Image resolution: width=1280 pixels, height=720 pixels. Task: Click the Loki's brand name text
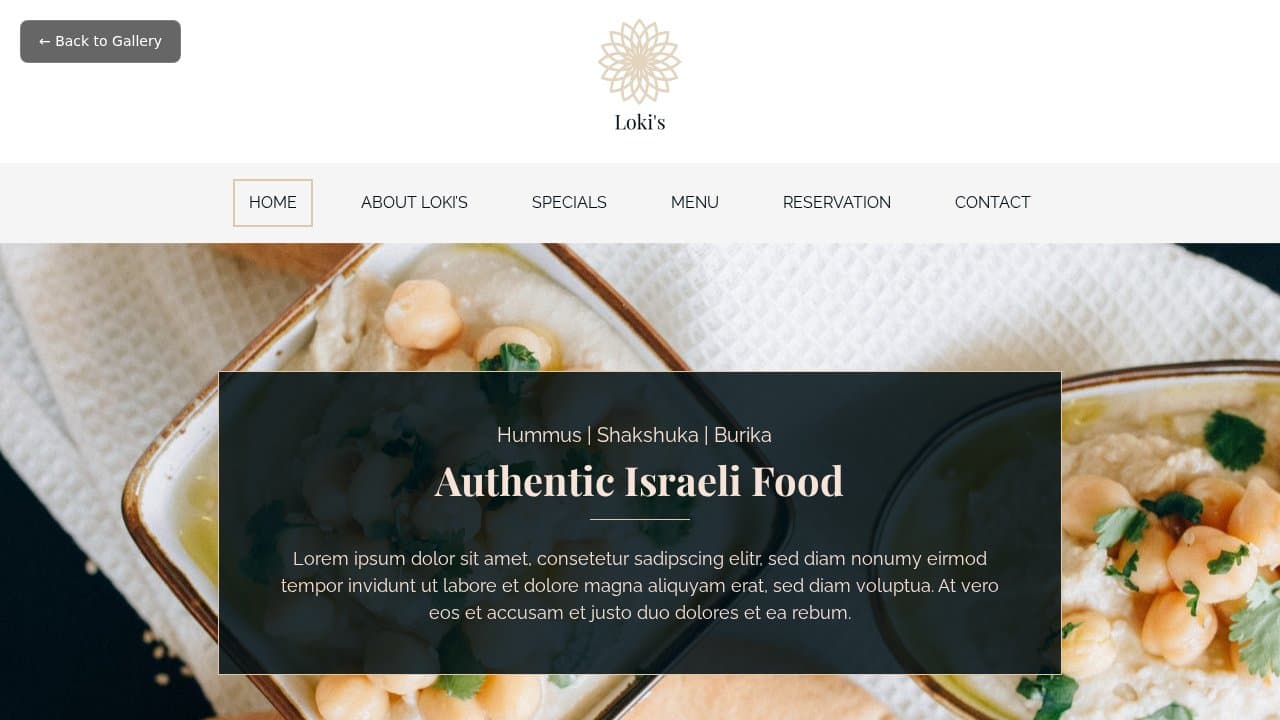[640, 122]
